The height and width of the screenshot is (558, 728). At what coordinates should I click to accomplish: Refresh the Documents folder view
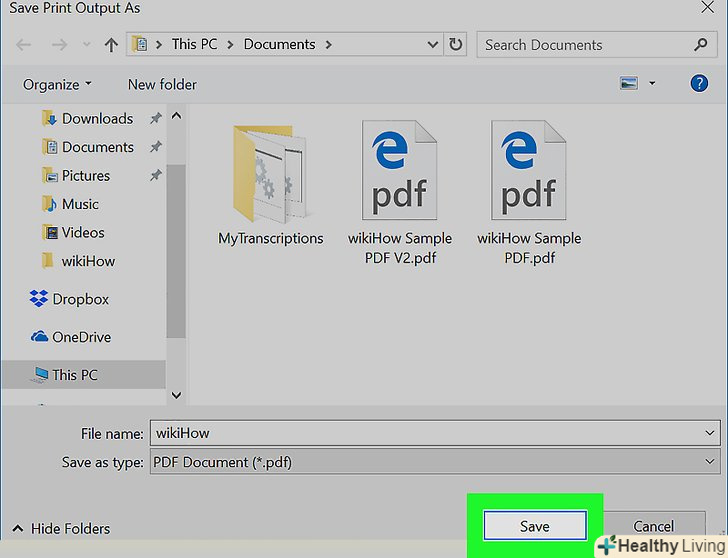455,45
